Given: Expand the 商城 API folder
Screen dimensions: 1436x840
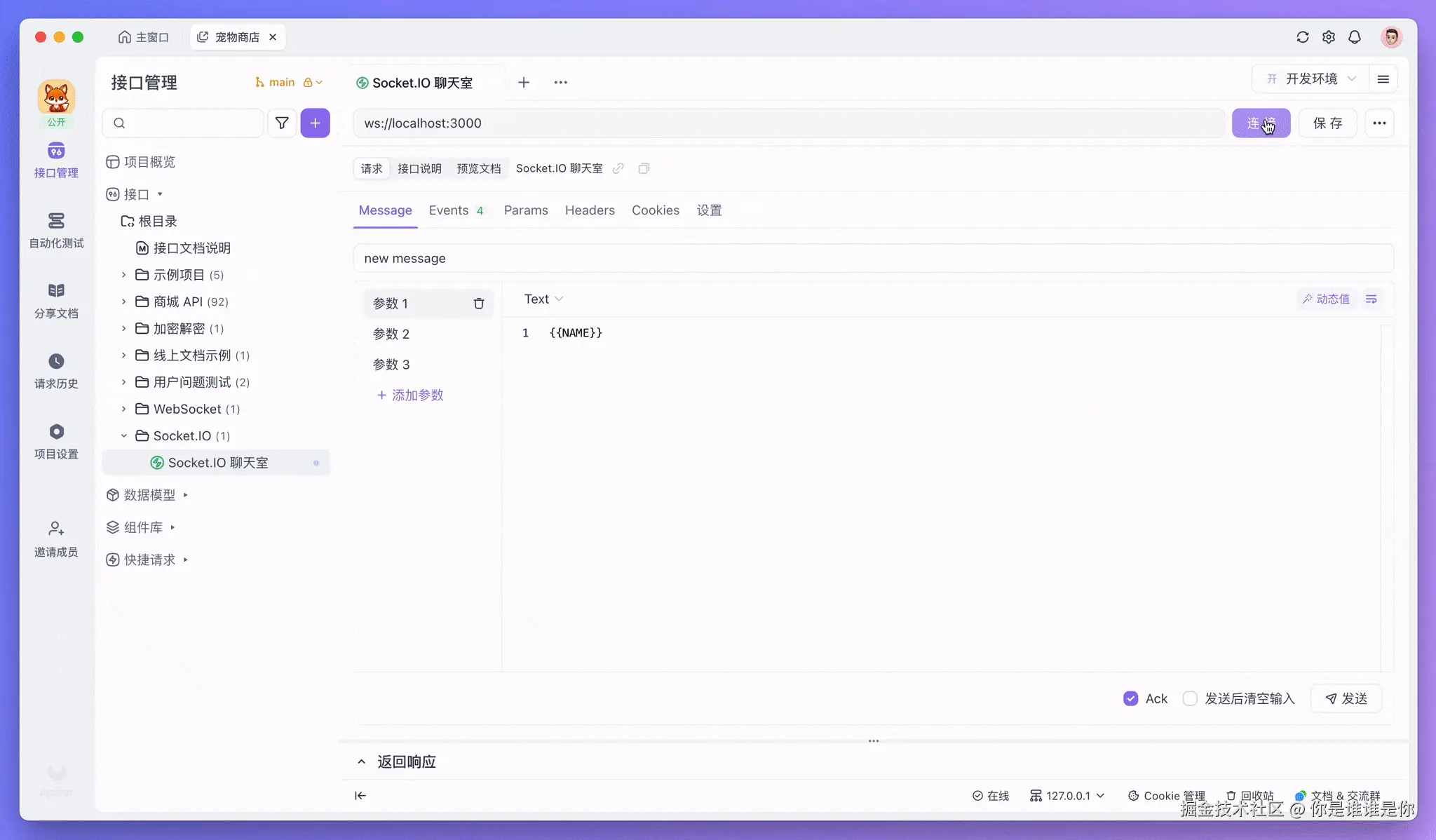Looking at the screenshot, I should click(124, 302).
